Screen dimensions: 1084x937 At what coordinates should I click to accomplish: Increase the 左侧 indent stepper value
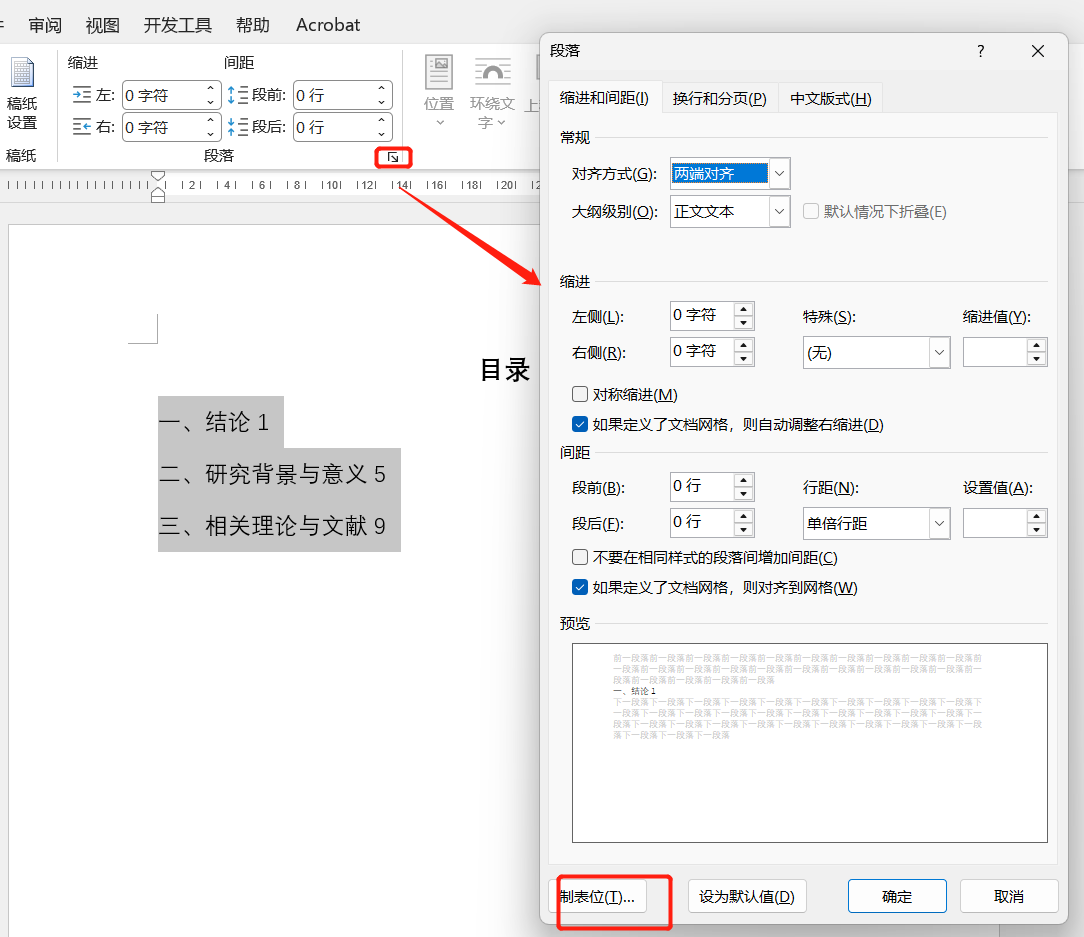coord(743,309)
